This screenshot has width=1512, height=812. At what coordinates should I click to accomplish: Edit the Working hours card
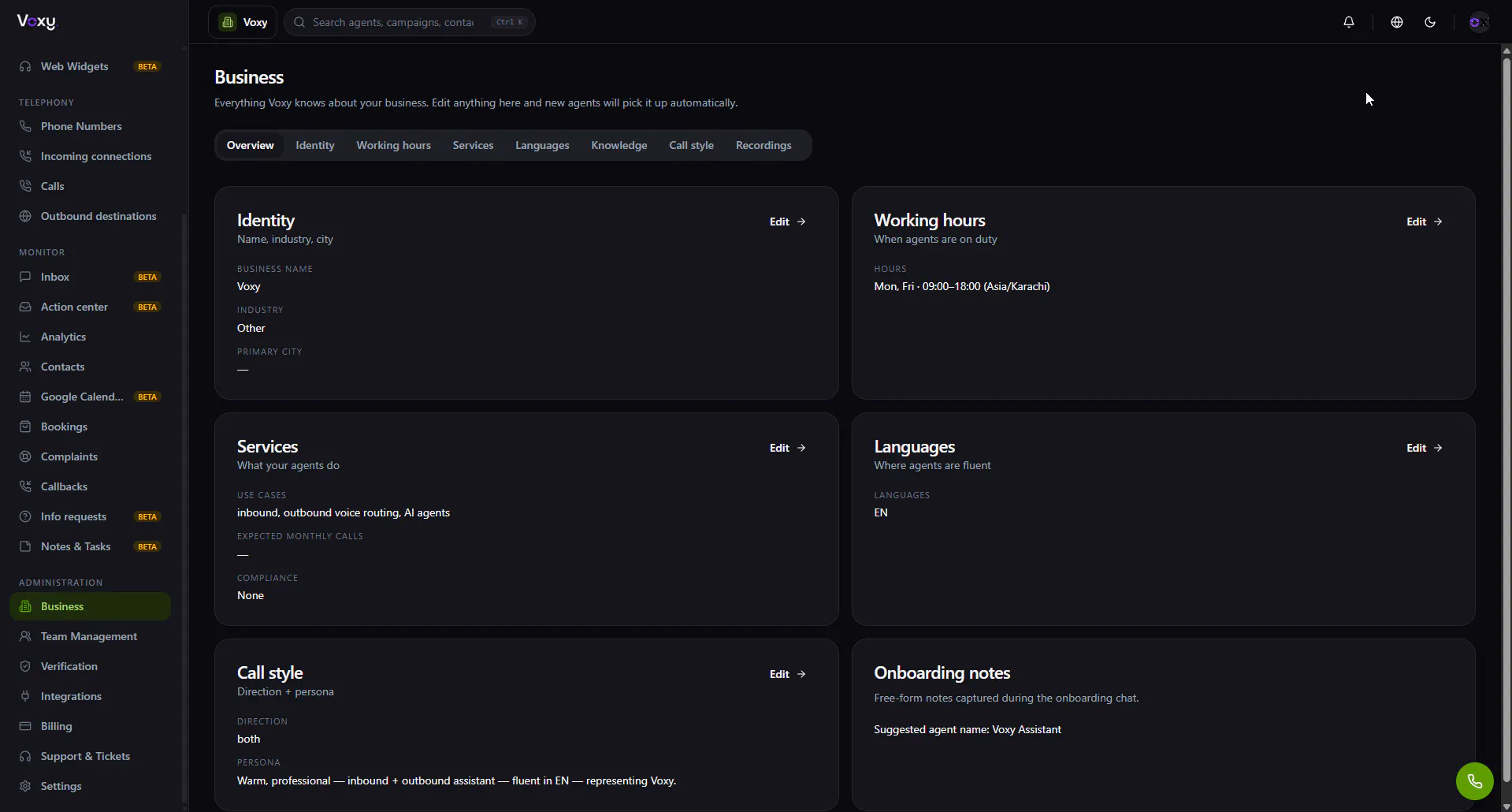[x=1425, y=222]
